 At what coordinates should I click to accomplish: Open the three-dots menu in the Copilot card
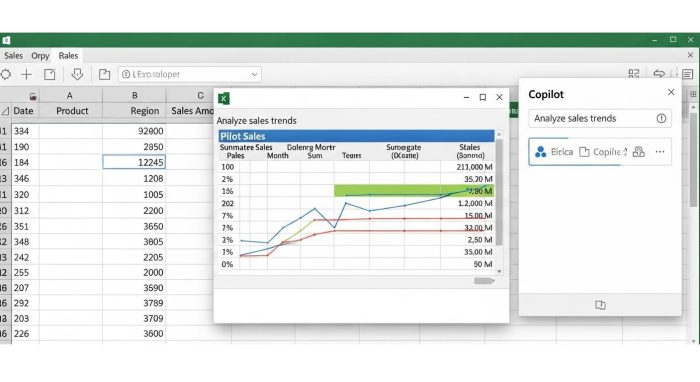[x=660, y=152]
